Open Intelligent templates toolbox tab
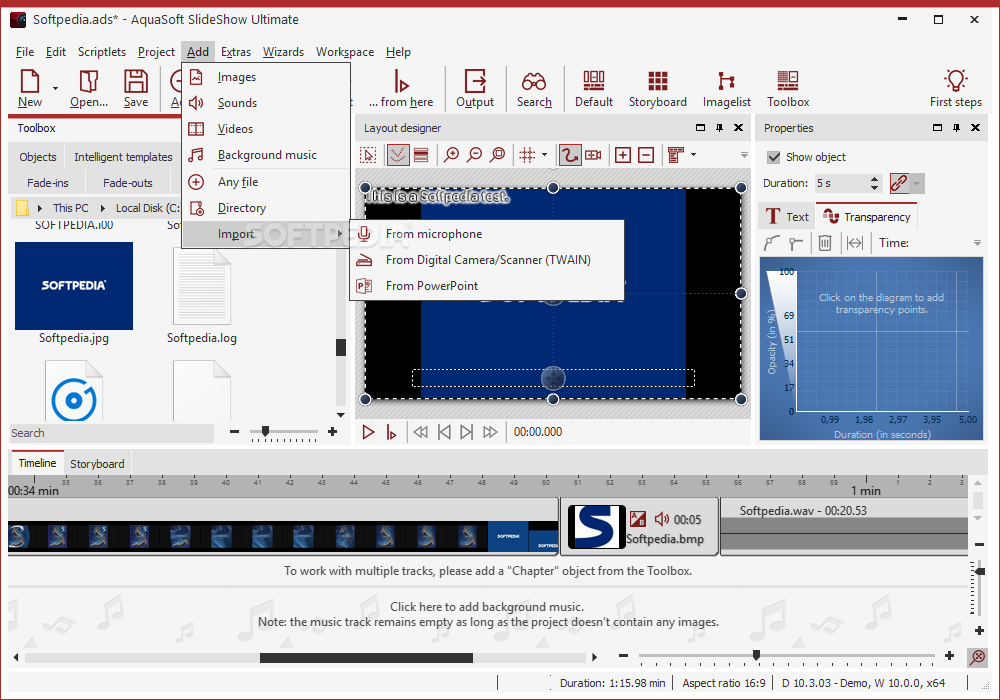 tap(123, 157)
